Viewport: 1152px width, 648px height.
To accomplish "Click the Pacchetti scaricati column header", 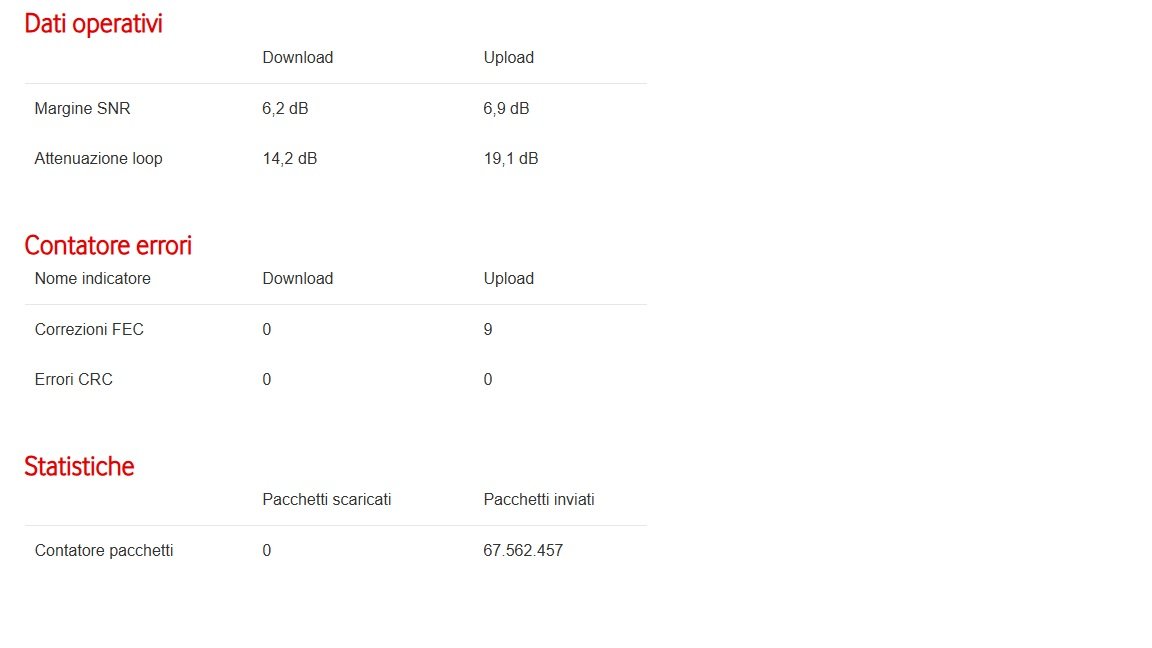I will 327,500.
